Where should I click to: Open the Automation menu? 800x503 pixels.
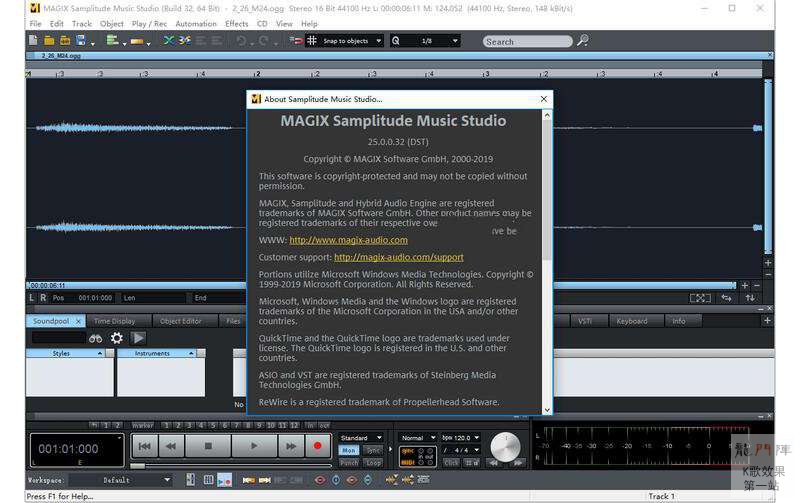pyautogui.click(x=196, y=23)
